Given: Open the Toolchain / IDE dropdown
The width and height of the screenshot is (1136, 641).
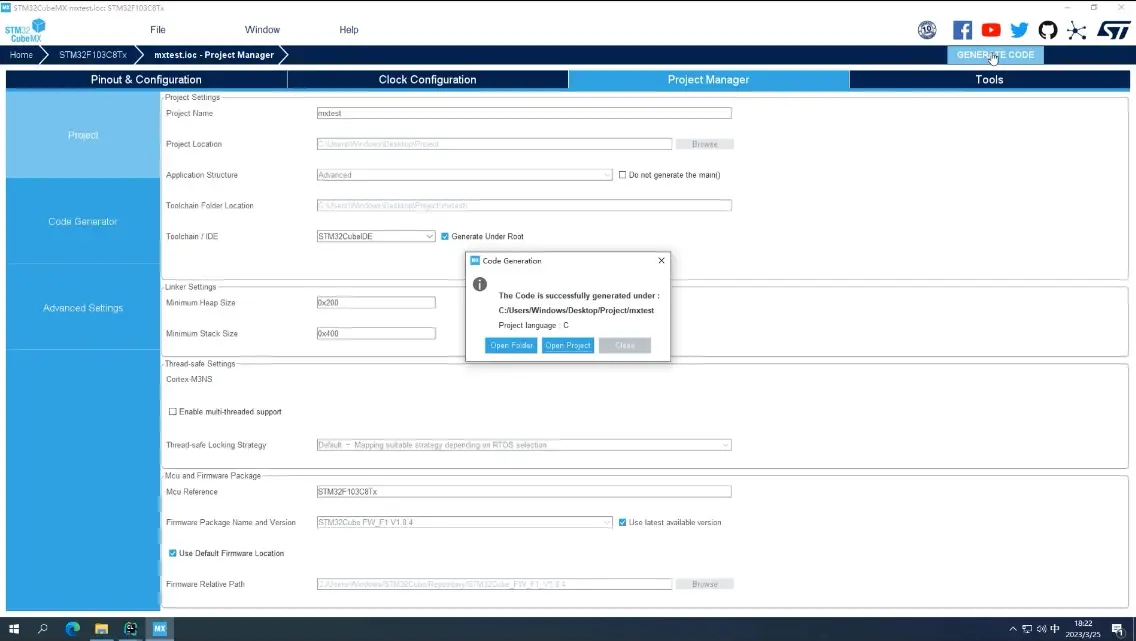Looking at the screenshot, I should (x=375, y=236).
